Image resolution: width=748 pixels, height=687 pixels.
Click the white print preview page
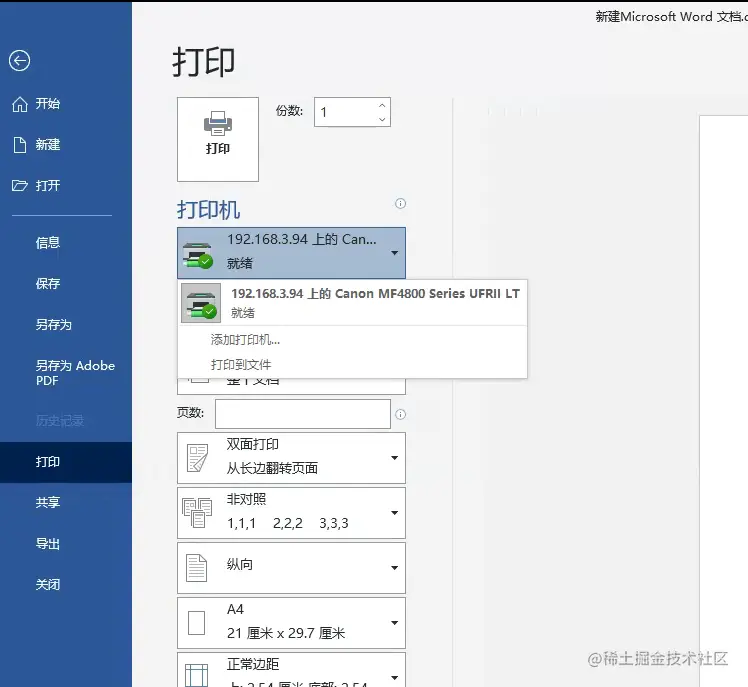(x=724, y=401)
